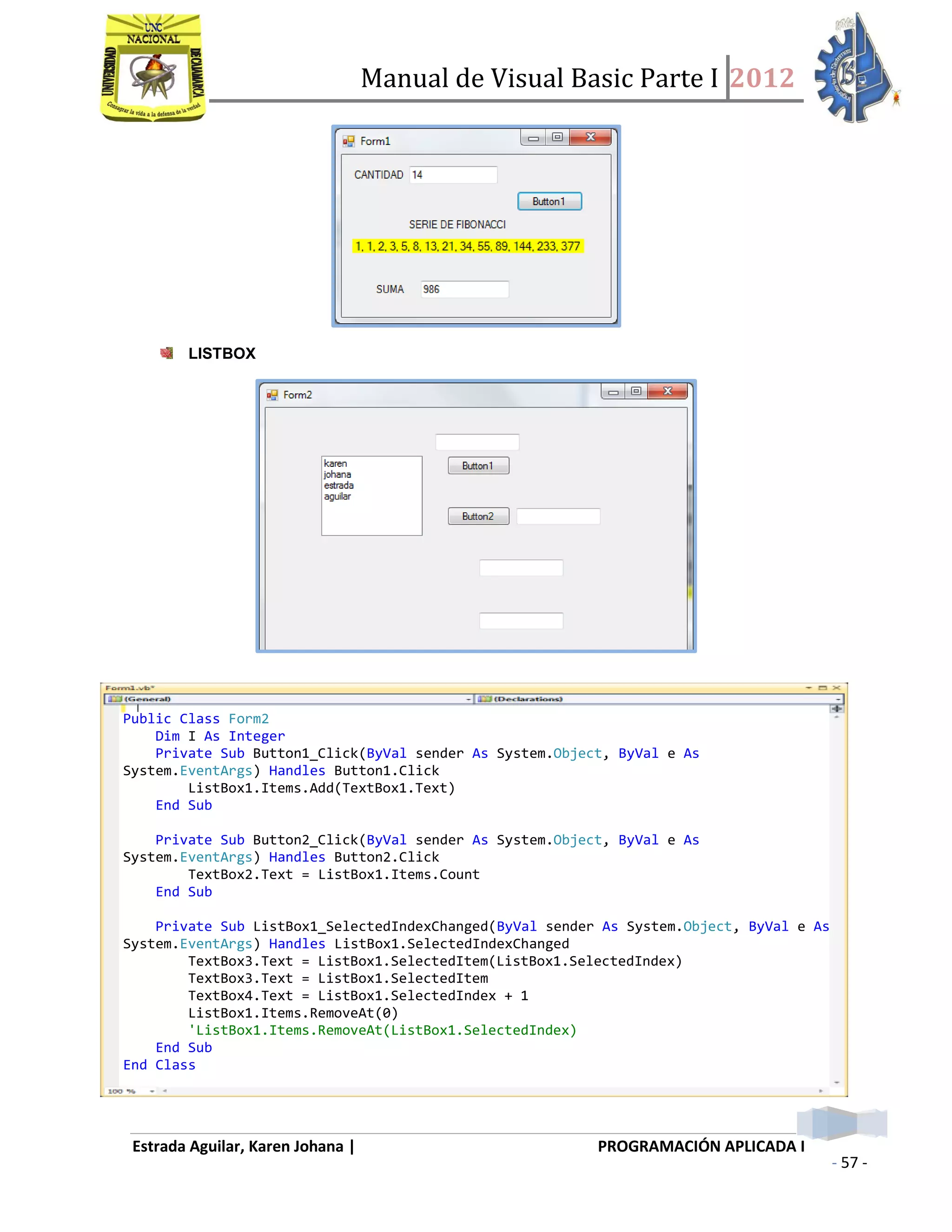Open the (General) class dropdown in code editor
This screenshot has width=952, height=1232.
click(x=289, y=699)
